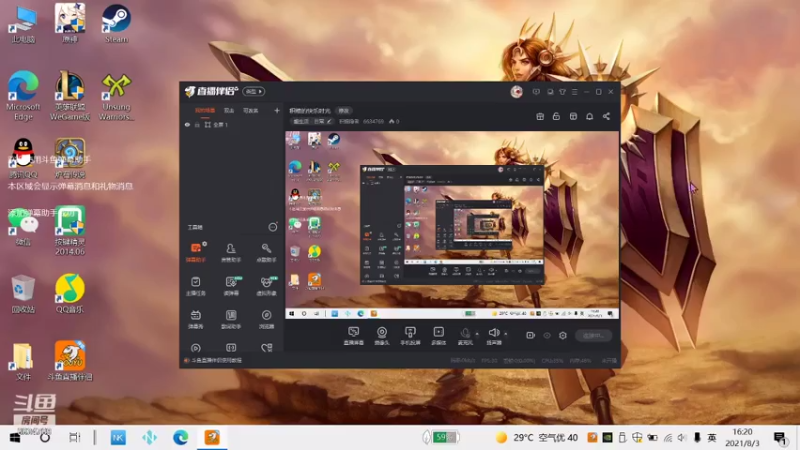Image resolution: width=800 pixels, height=450 pixels.
Task: Add a screen capture source (直播屏幕)
Action: (354, 336)
